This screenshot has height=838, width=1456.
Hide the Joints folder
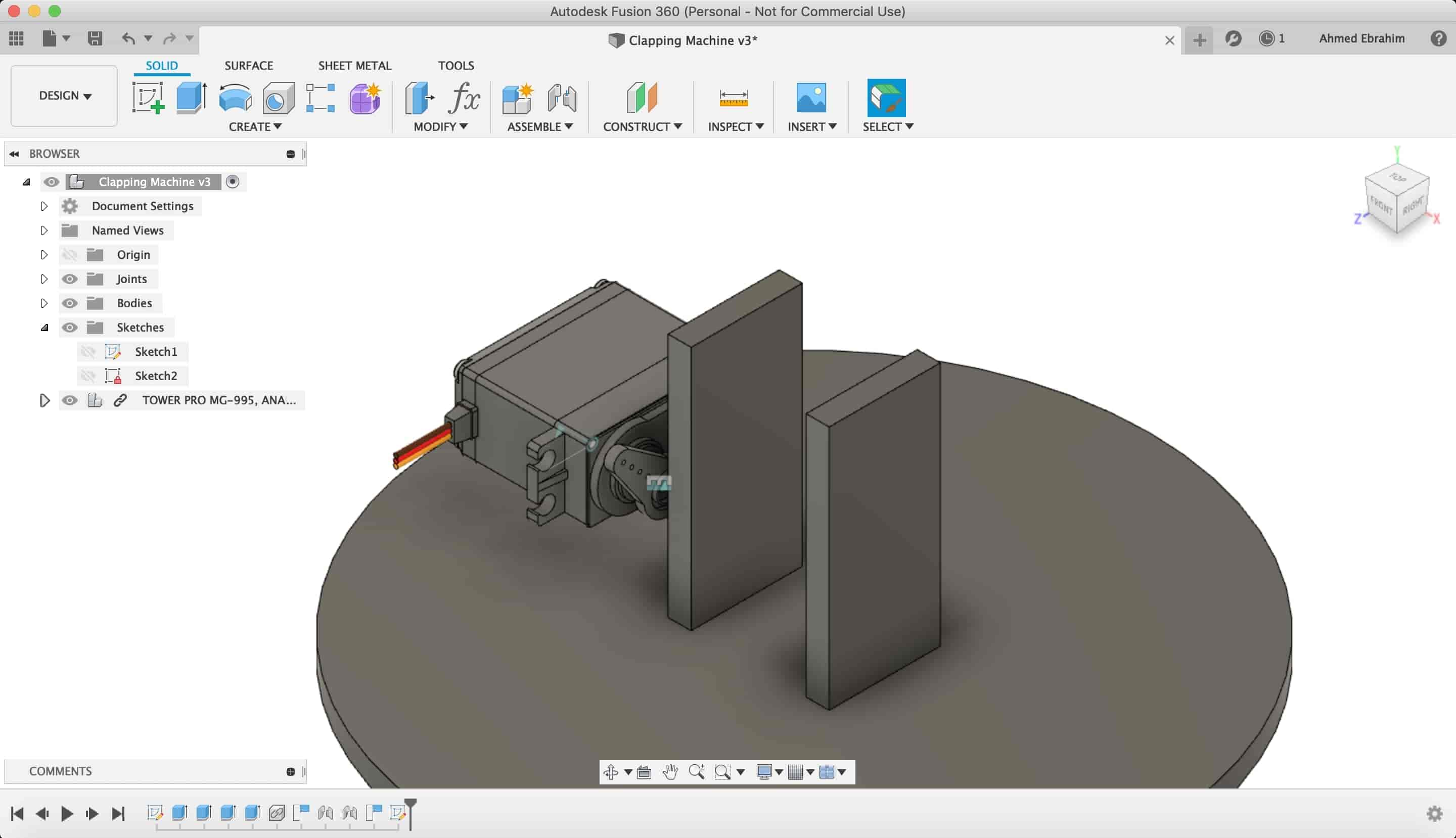[70, 278]
